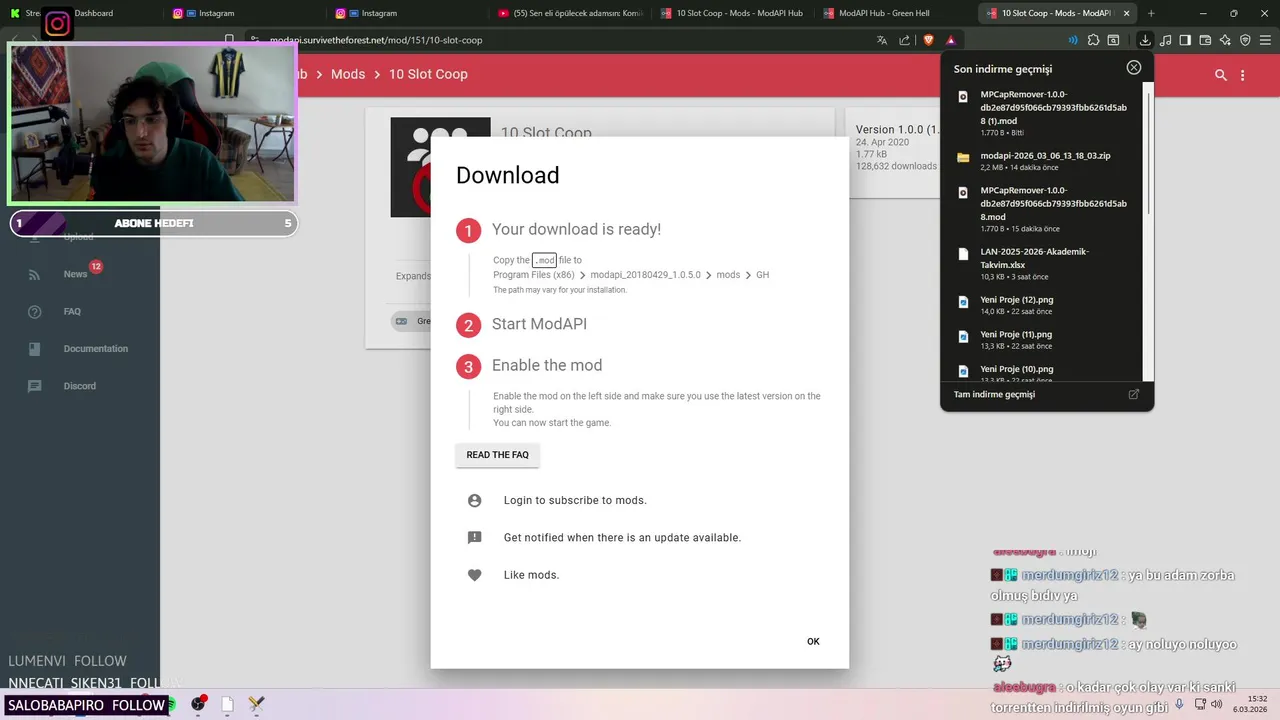
Task: Click the translate page icon in address bar
Action: click(882, 40)
